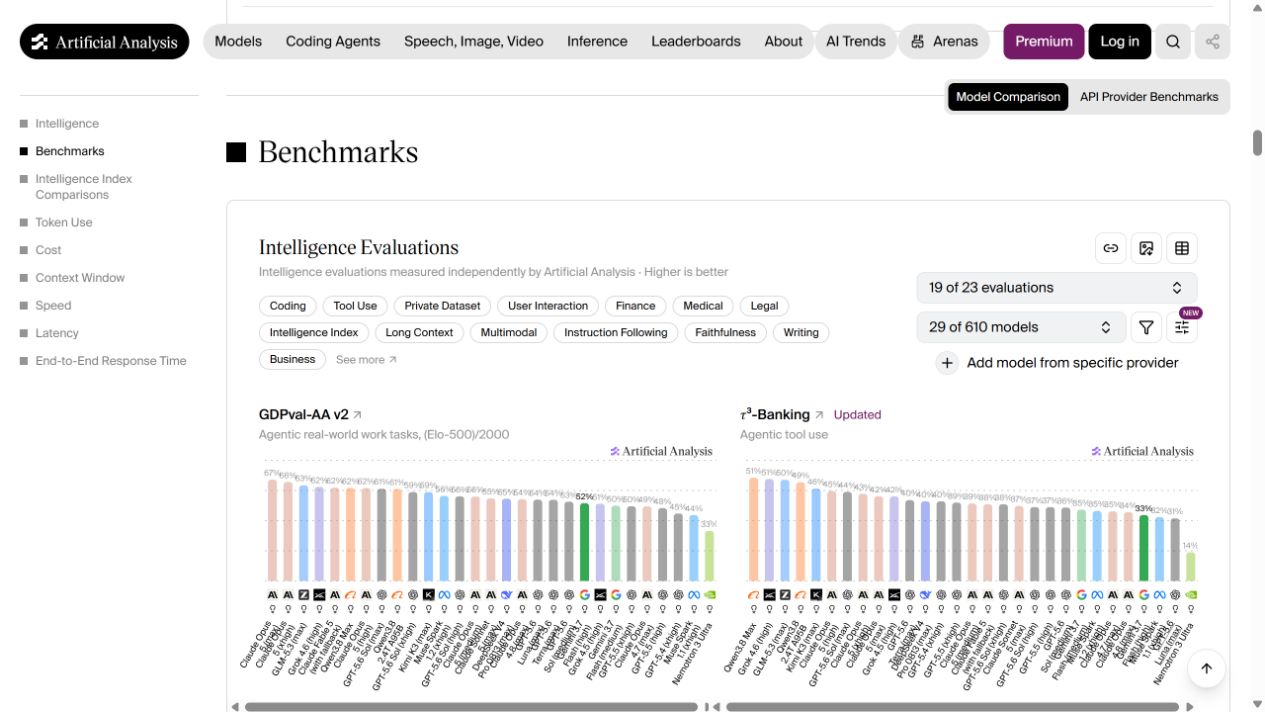Toggle the Medical filter tag
The image size is (1265, 712).
(x=703, y=306)
